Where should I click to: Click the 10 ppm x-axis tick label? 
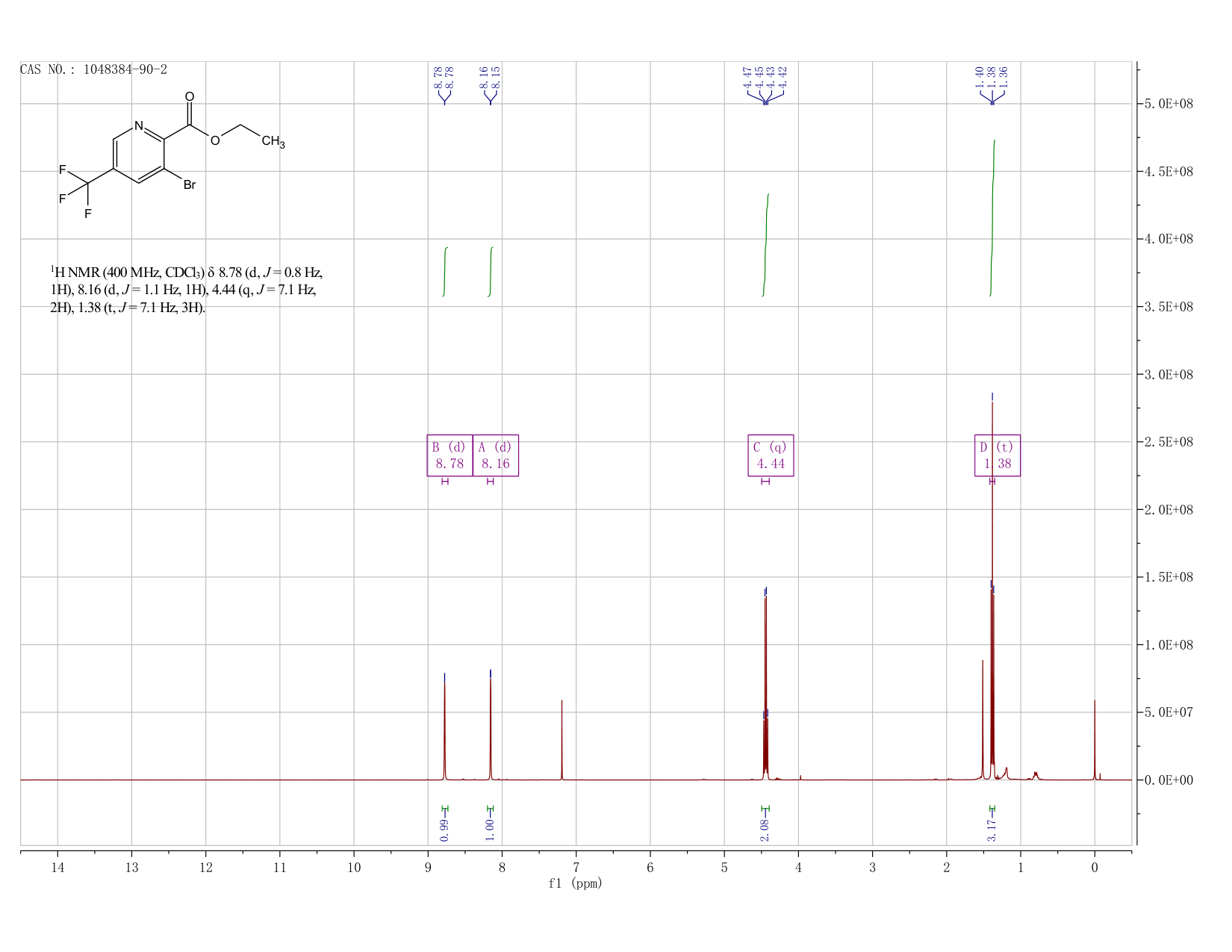[x=354, y=868]
